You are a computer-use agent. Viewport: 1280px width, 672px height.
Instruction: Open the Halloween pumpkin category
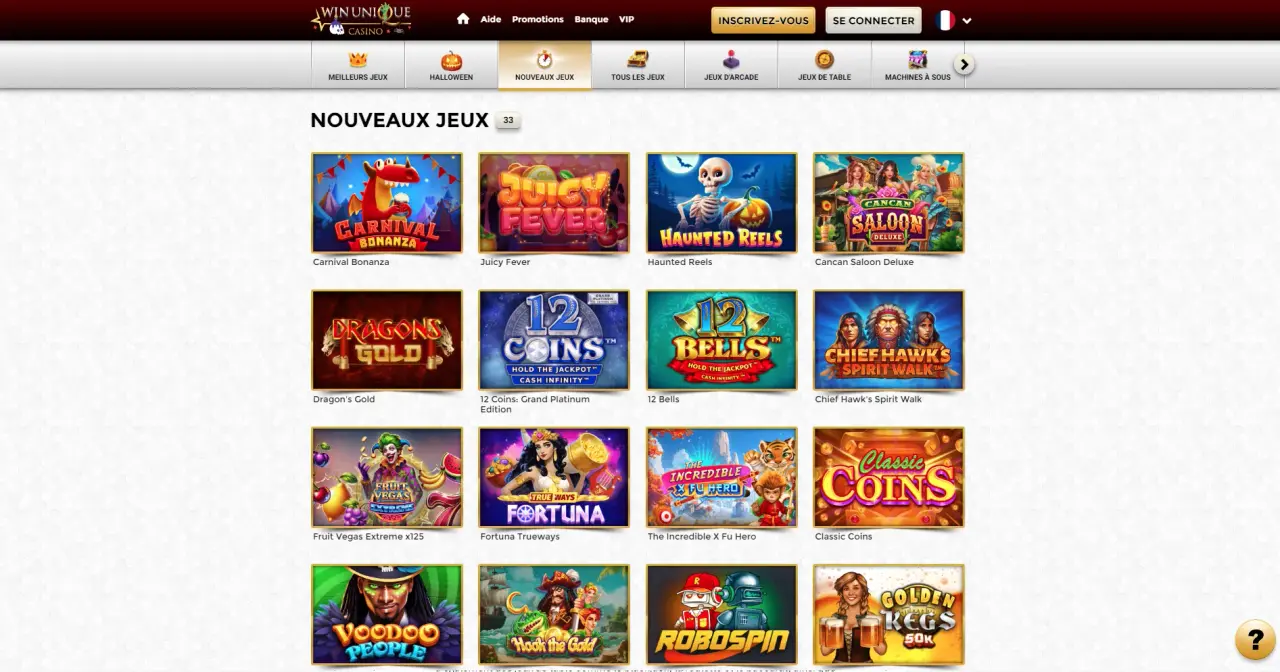click(451, 65)
